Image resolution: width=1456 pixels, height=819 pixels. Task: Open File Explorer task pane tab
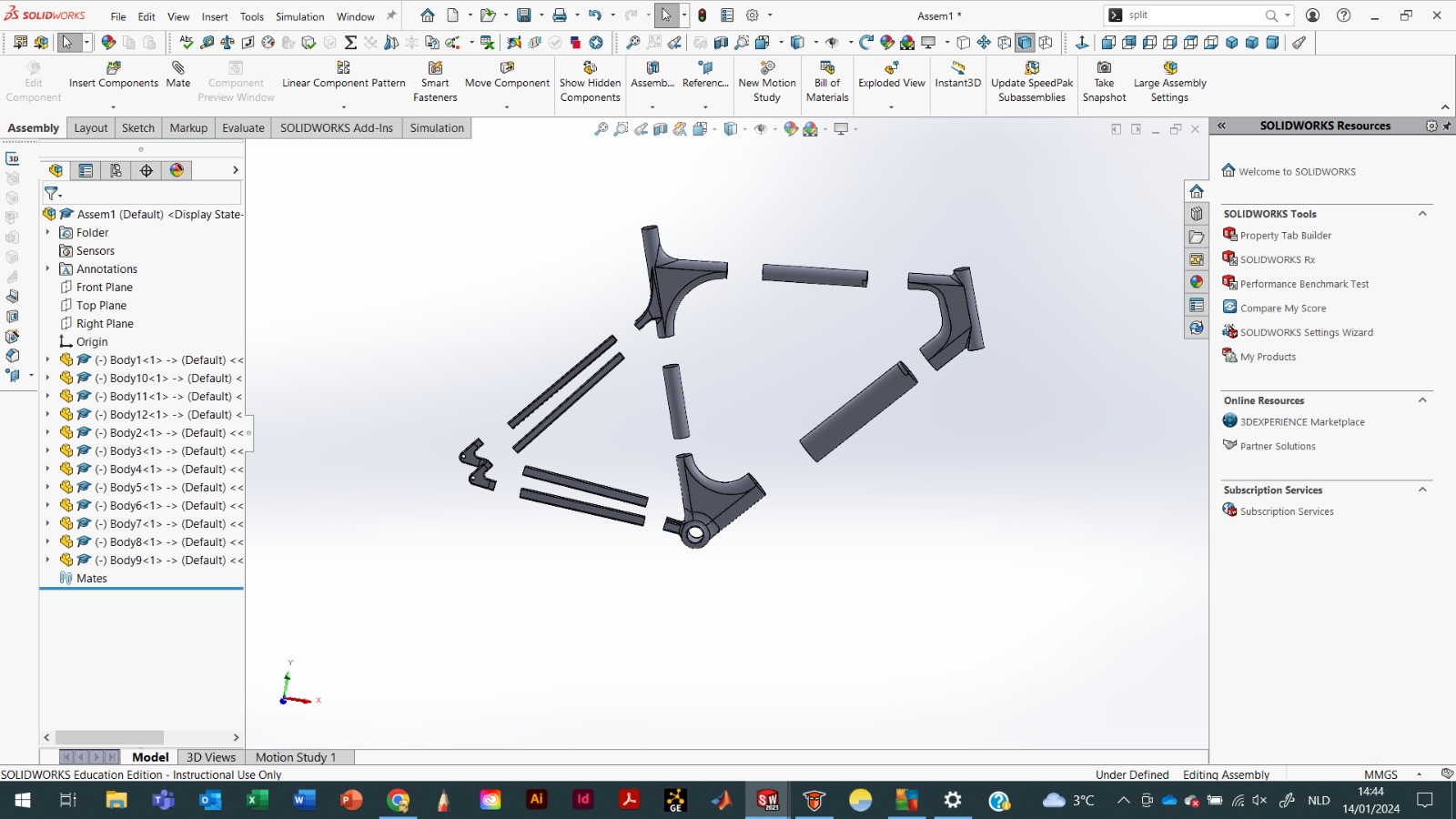point(1197,237)
